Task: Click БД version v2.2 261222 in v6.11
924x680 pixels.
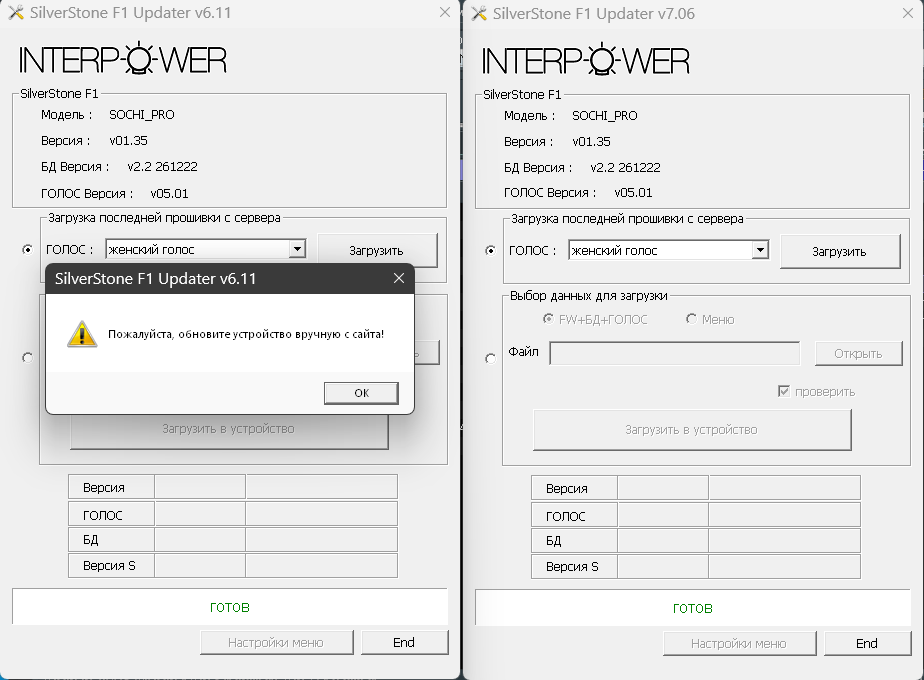Action: click(x=162, y=166)
